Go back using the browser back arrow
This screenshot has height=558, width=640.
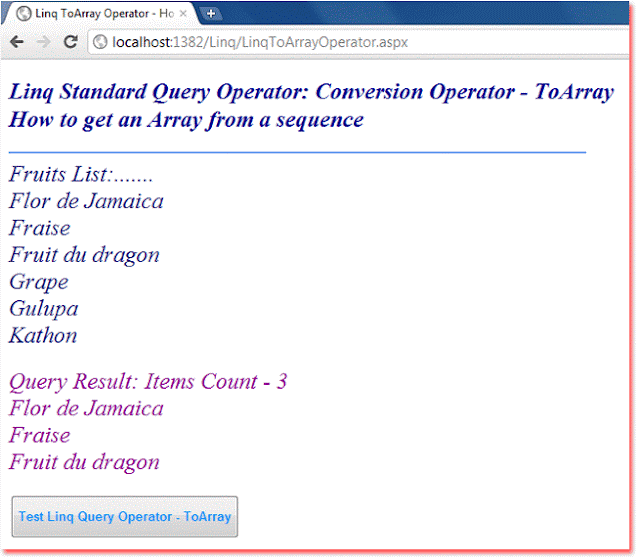17,42
